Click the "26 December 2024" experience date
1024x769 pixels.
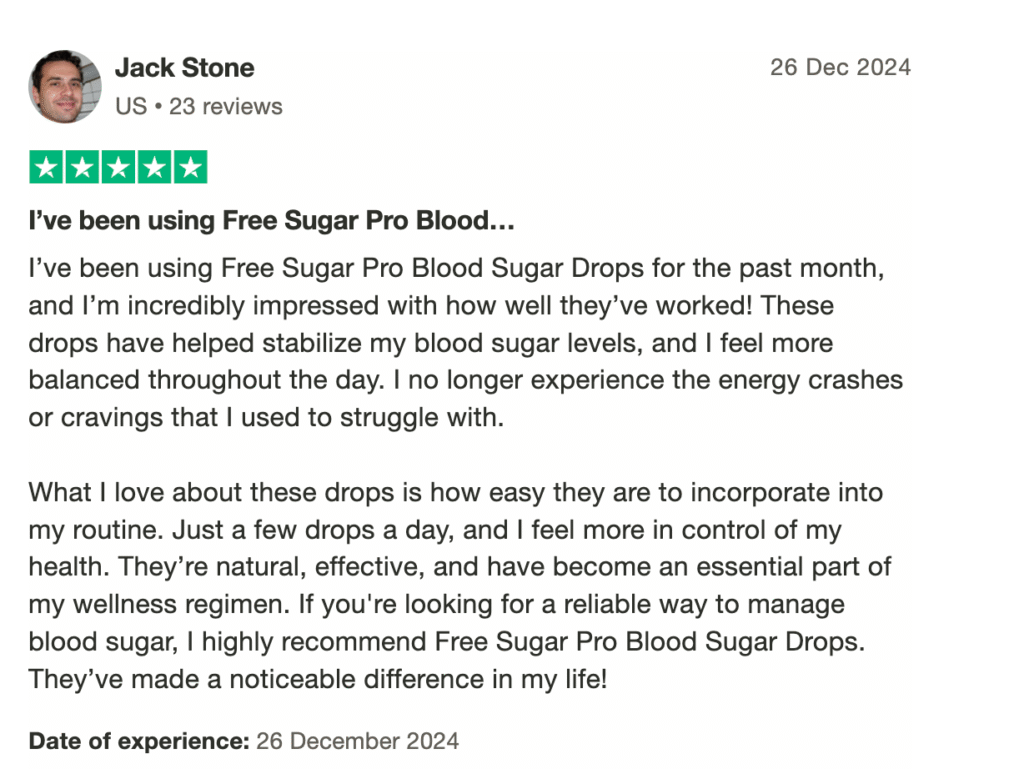pyautogui.click(x=358, y=741)
